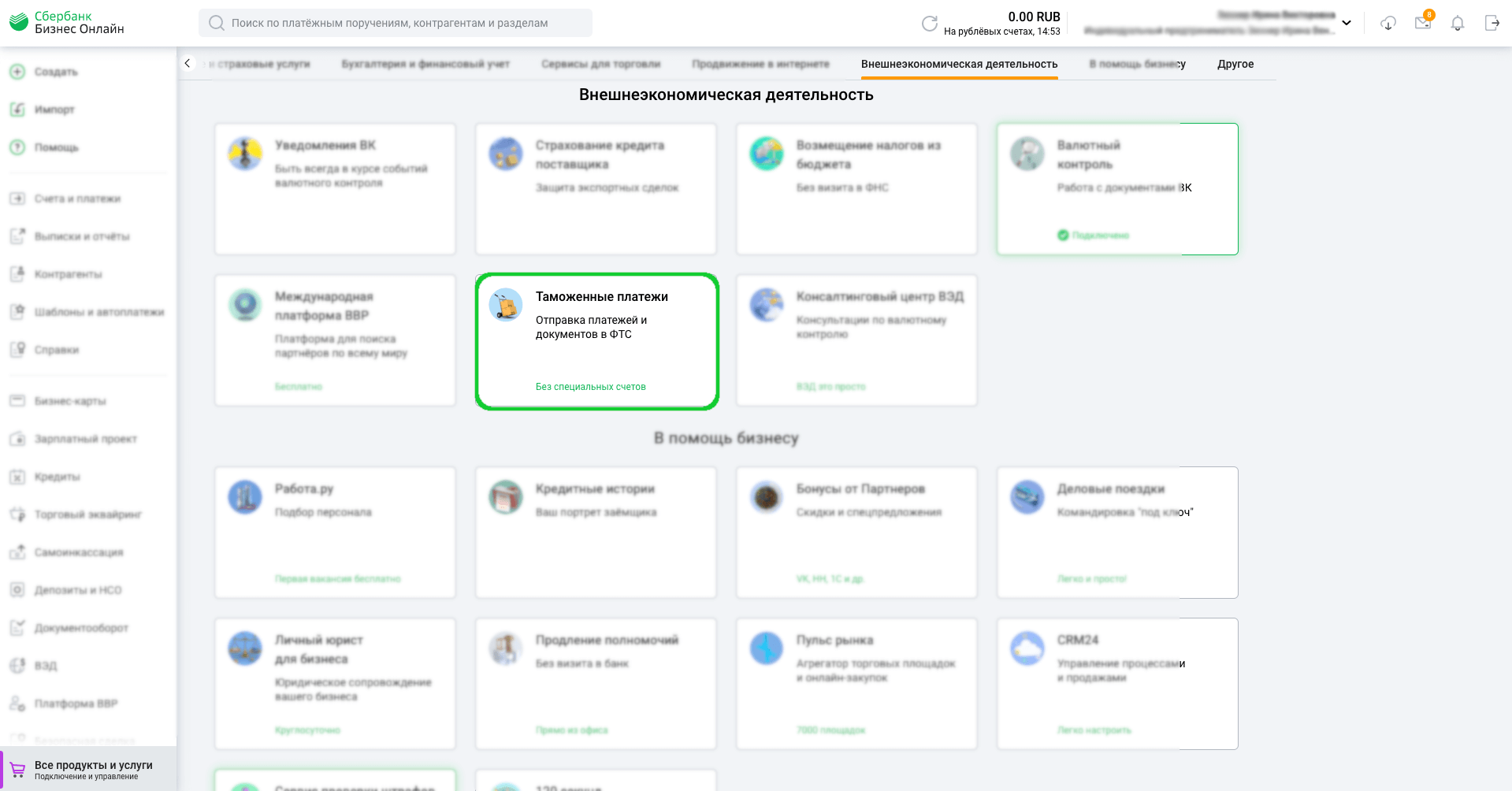This screenshot has width=1512, height=791.
Task: Open Возмещение налогов из бюджета card
Action: pyautogui.click(x=856, y=189)
